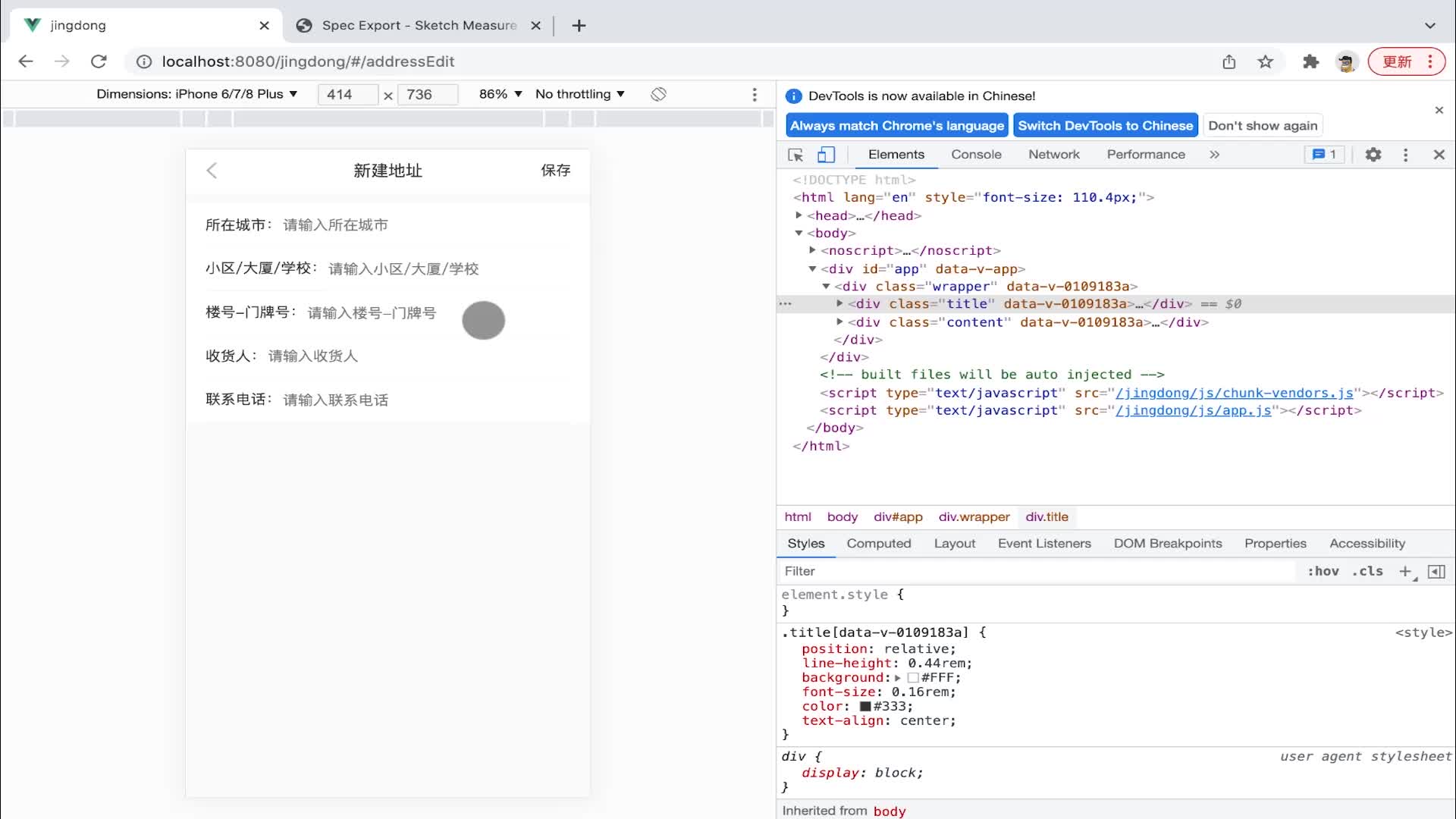Screen dimensions: 1456x819
Task: Switch to the Network panel
Action: click(x=1053, y=154)
